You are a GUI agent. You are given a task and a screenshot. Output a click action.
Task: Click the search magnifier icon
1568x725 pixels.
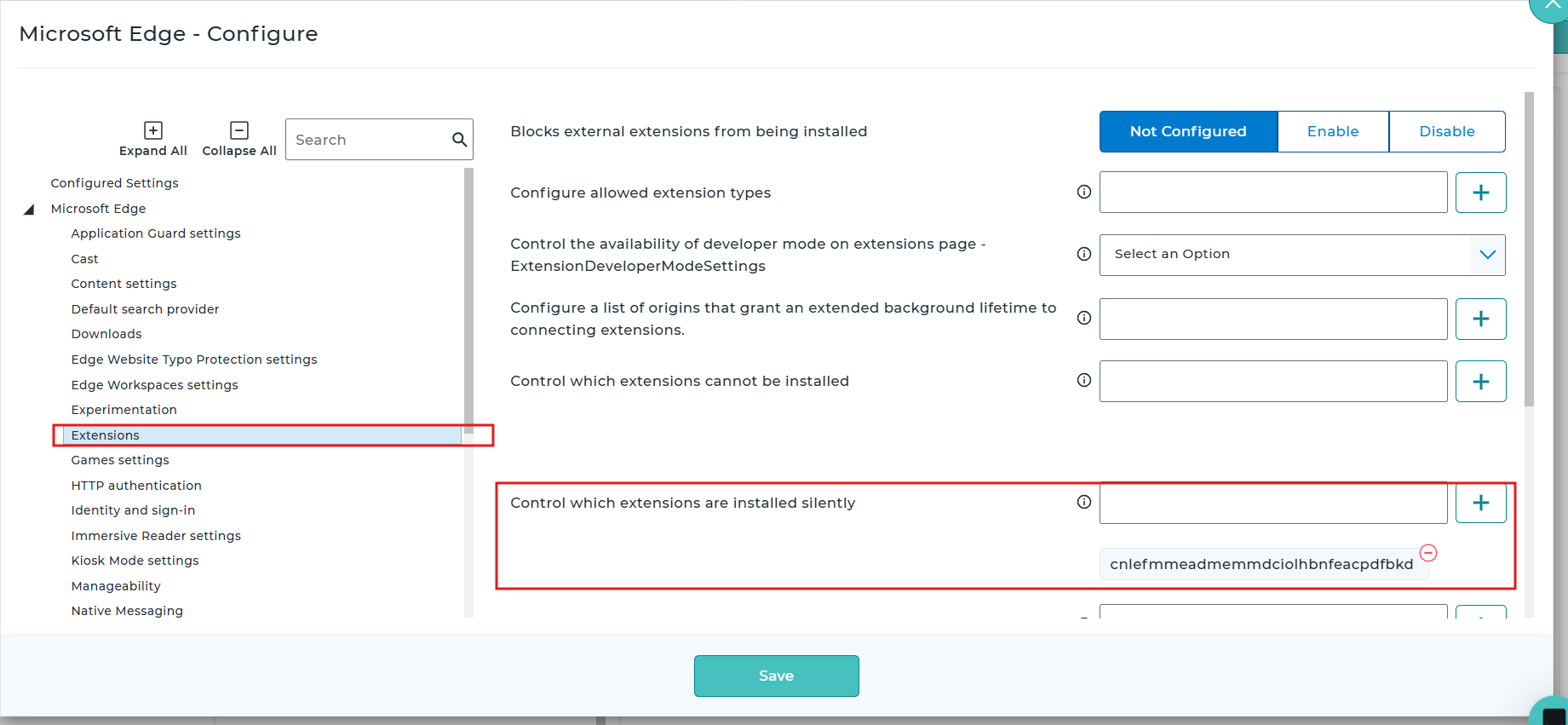[x=459, y=140]
